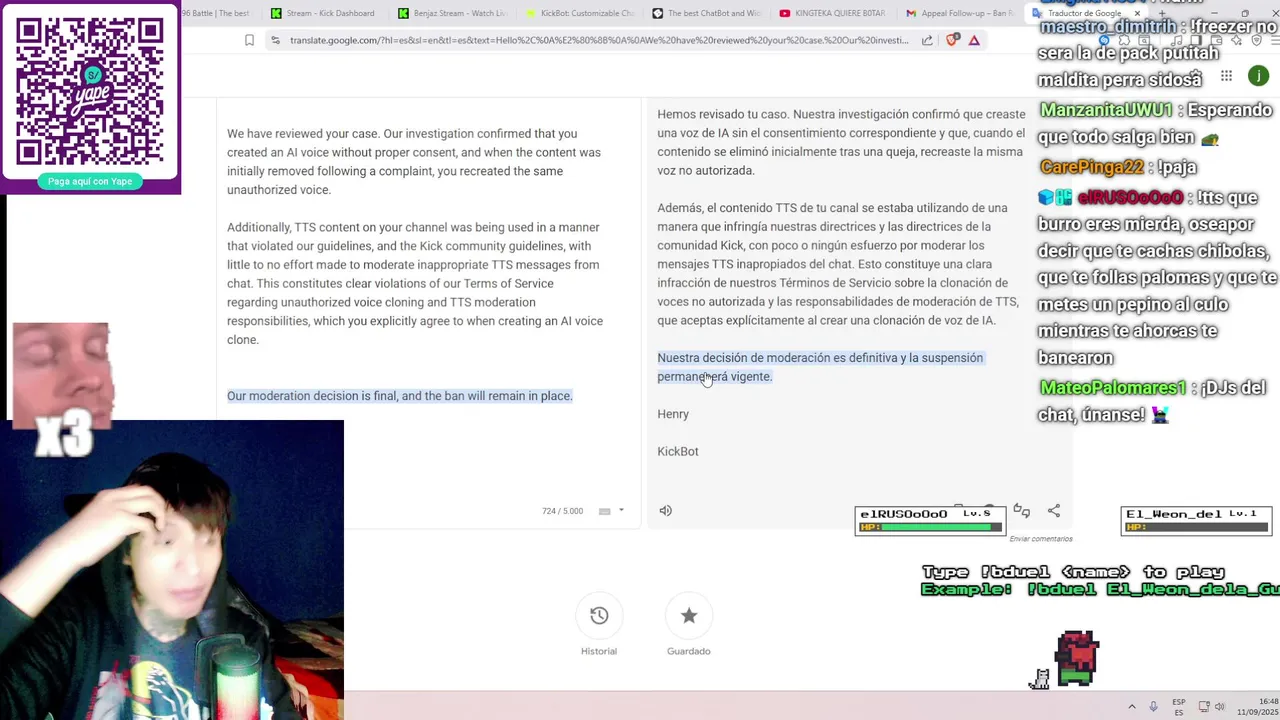Click the Paga aquí con Yape button
The image size is (1280, 720).
(x=90, y=181)
